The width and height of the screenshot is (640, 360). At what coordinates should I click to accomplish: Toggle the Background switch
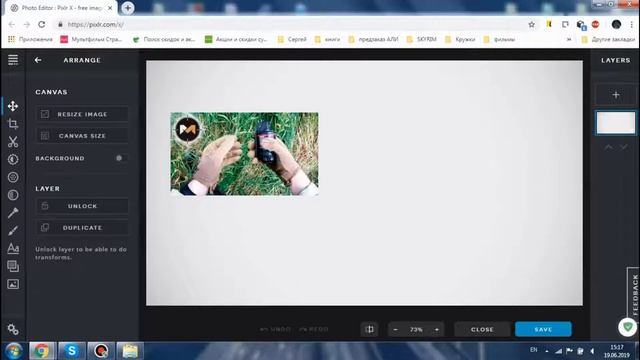[120, 158]
